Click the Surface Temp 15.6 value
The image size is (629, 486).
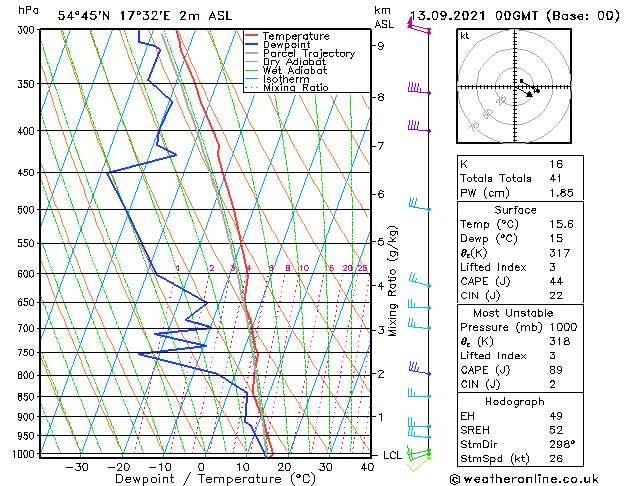[561, 224]
